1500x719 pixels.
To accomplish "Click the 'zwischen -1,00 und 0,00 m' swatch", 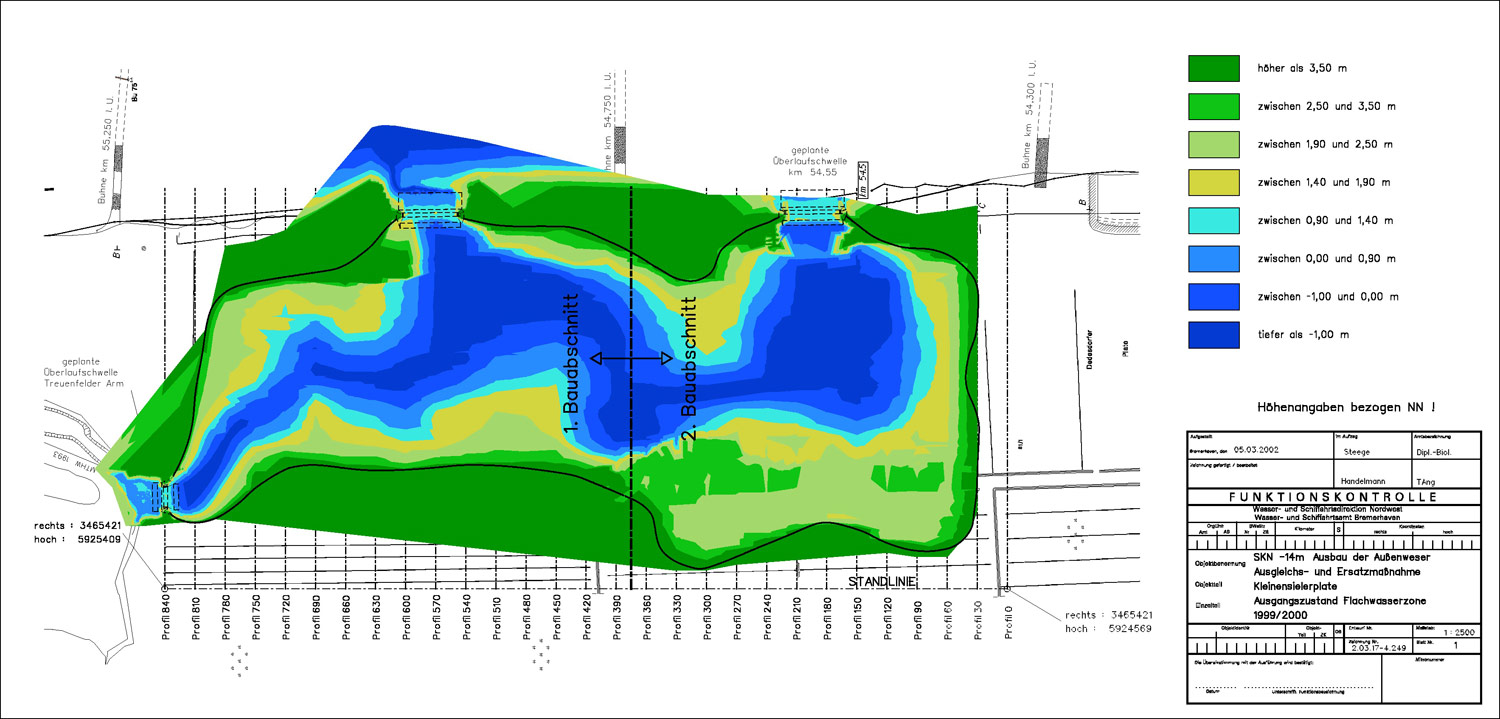I will click(x=1213, y=297).
